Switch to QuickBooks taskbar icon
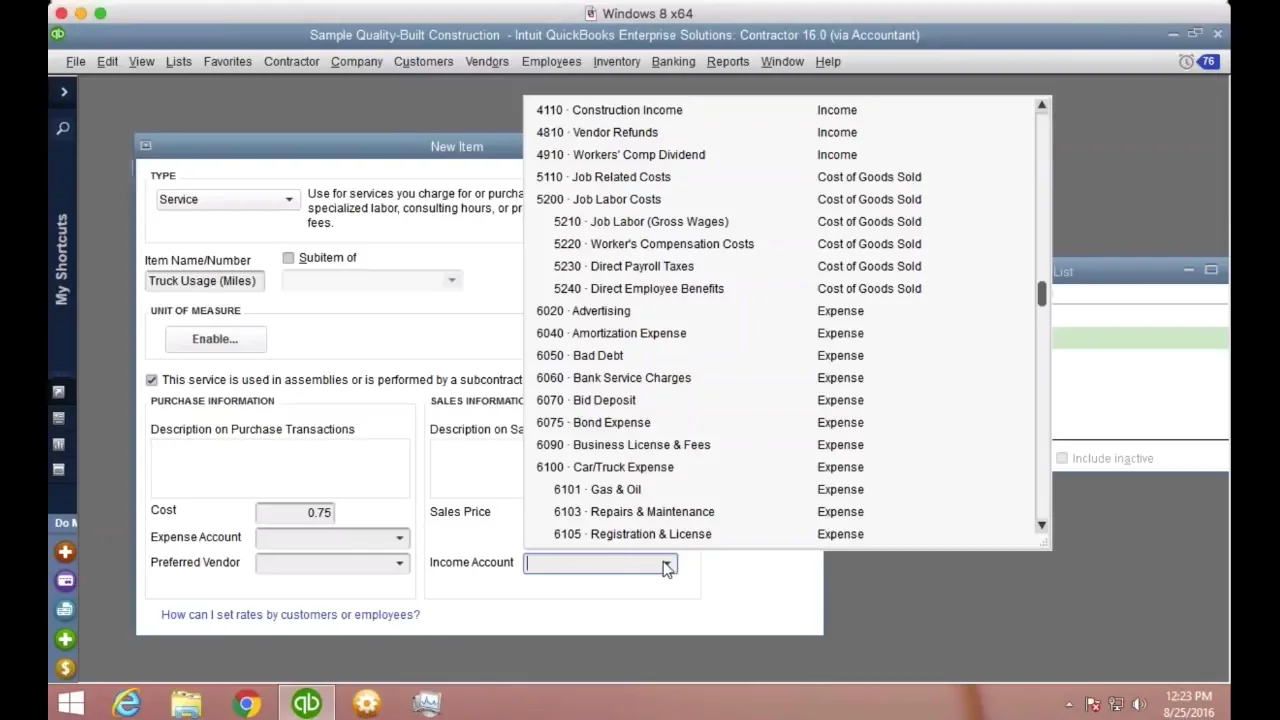Viewport: 1280px width, 720px height. coord(306,704)
